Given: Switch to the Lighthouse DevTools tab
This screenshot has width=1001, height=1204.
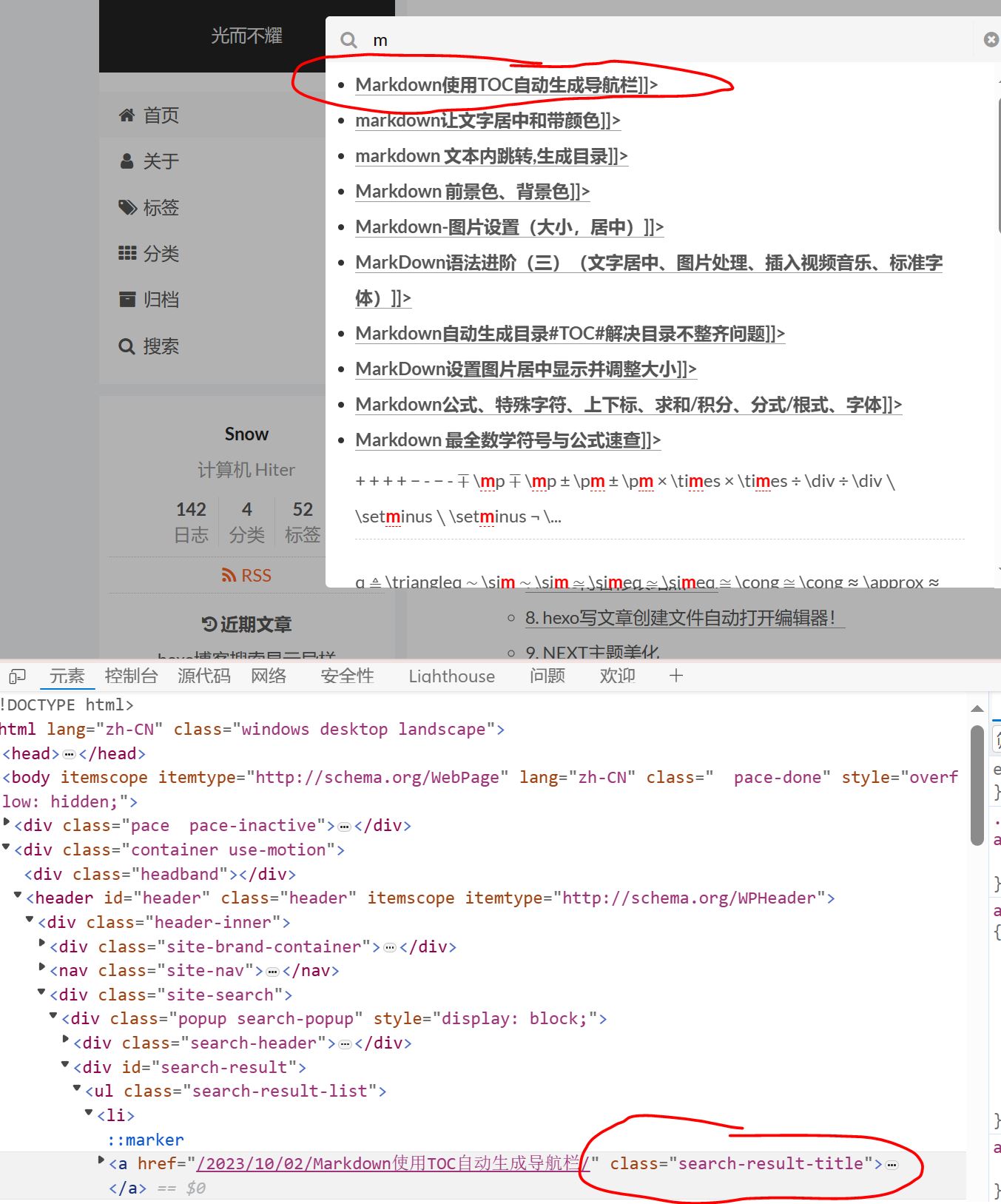Looking at the screenshot, I should [451, 676].
